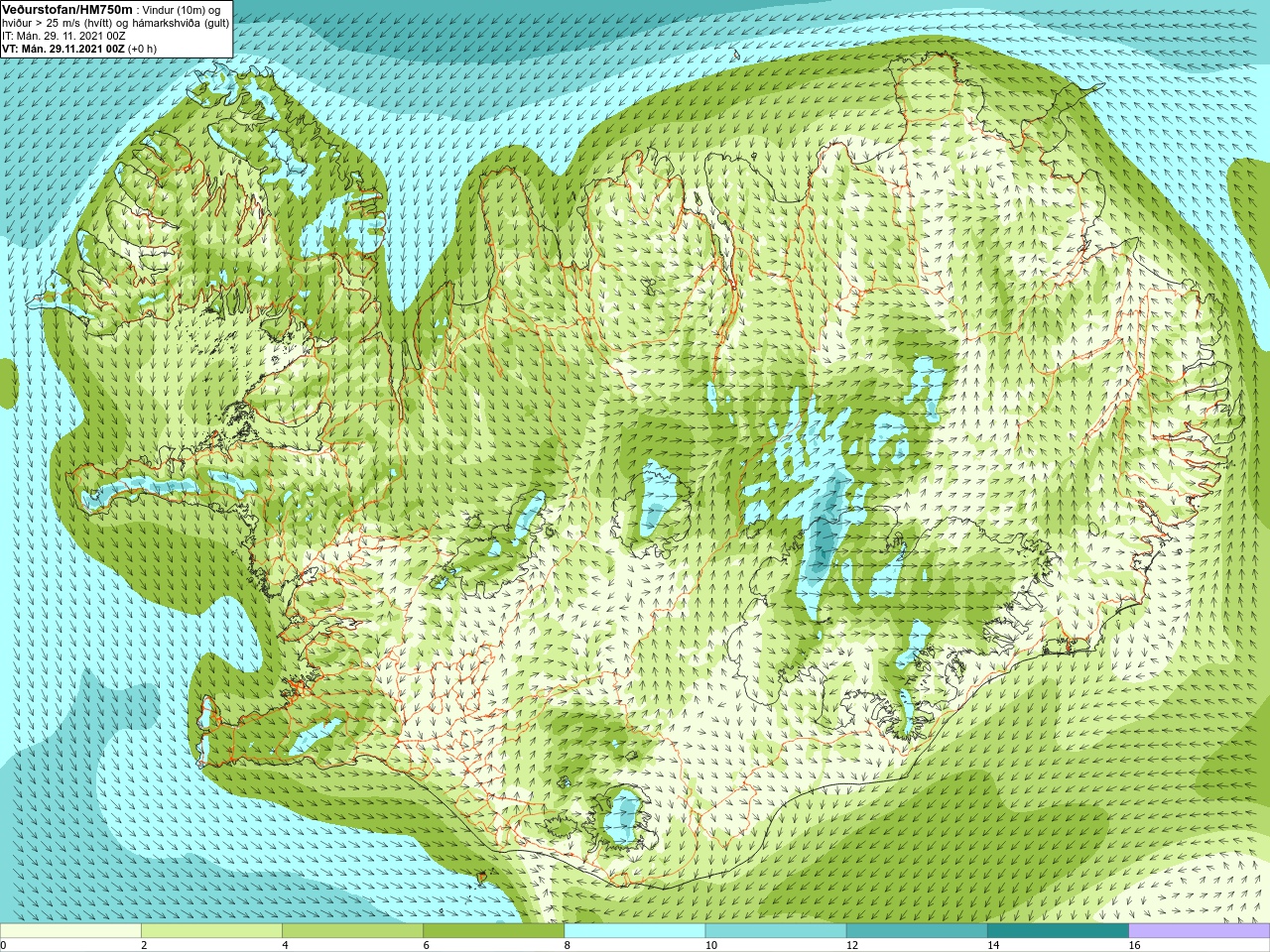
Task: Click the 'VT: Mán. 29.11.2021 00Z (+0 h)' line
Action: [79, 49]
